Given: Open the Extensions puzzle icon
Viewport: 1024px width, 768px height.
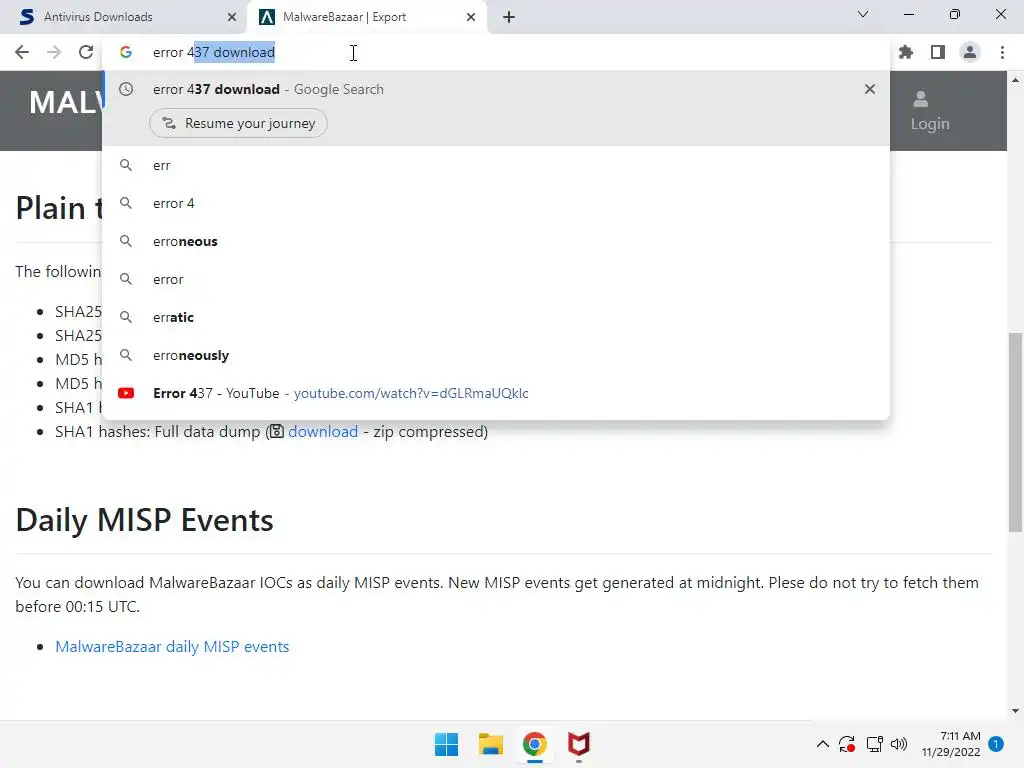Looking at the screenshot, I should (x=906, y=52).
